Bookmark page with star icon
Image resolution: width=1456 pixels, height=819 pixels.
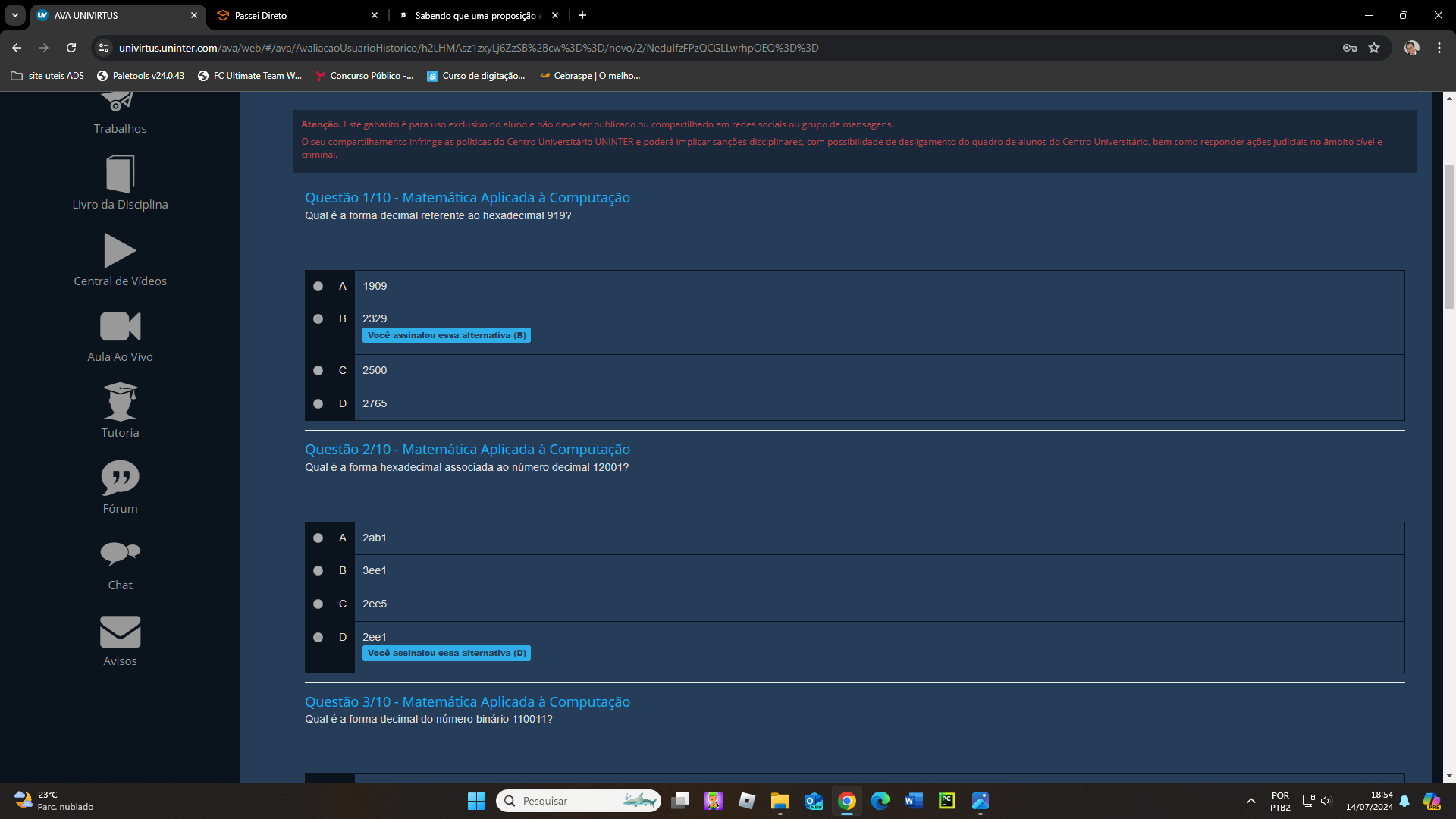click(1374, 48)
